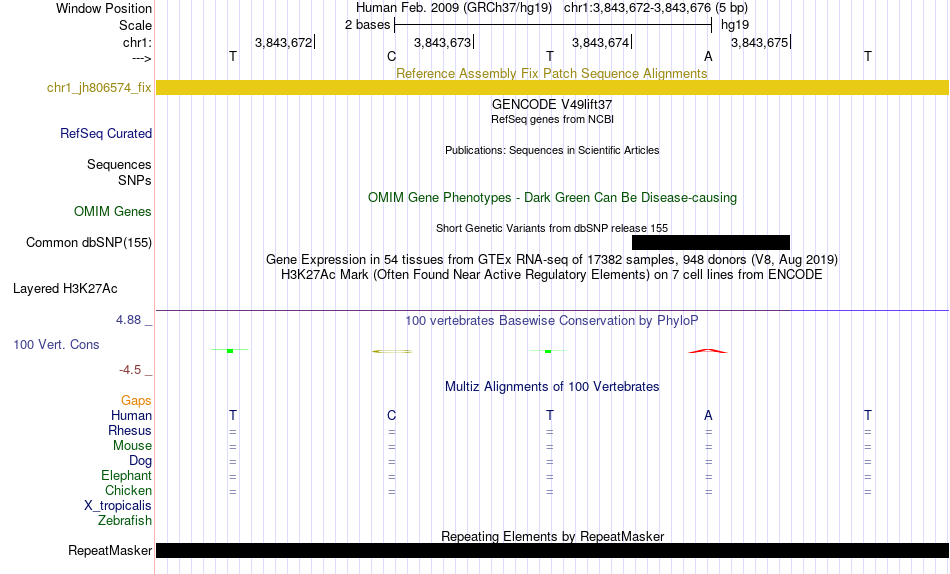Open Repeating Elements by RepeatMasker track title
Image resolution: width=950 pixels, height=574 pixels.
553,536
